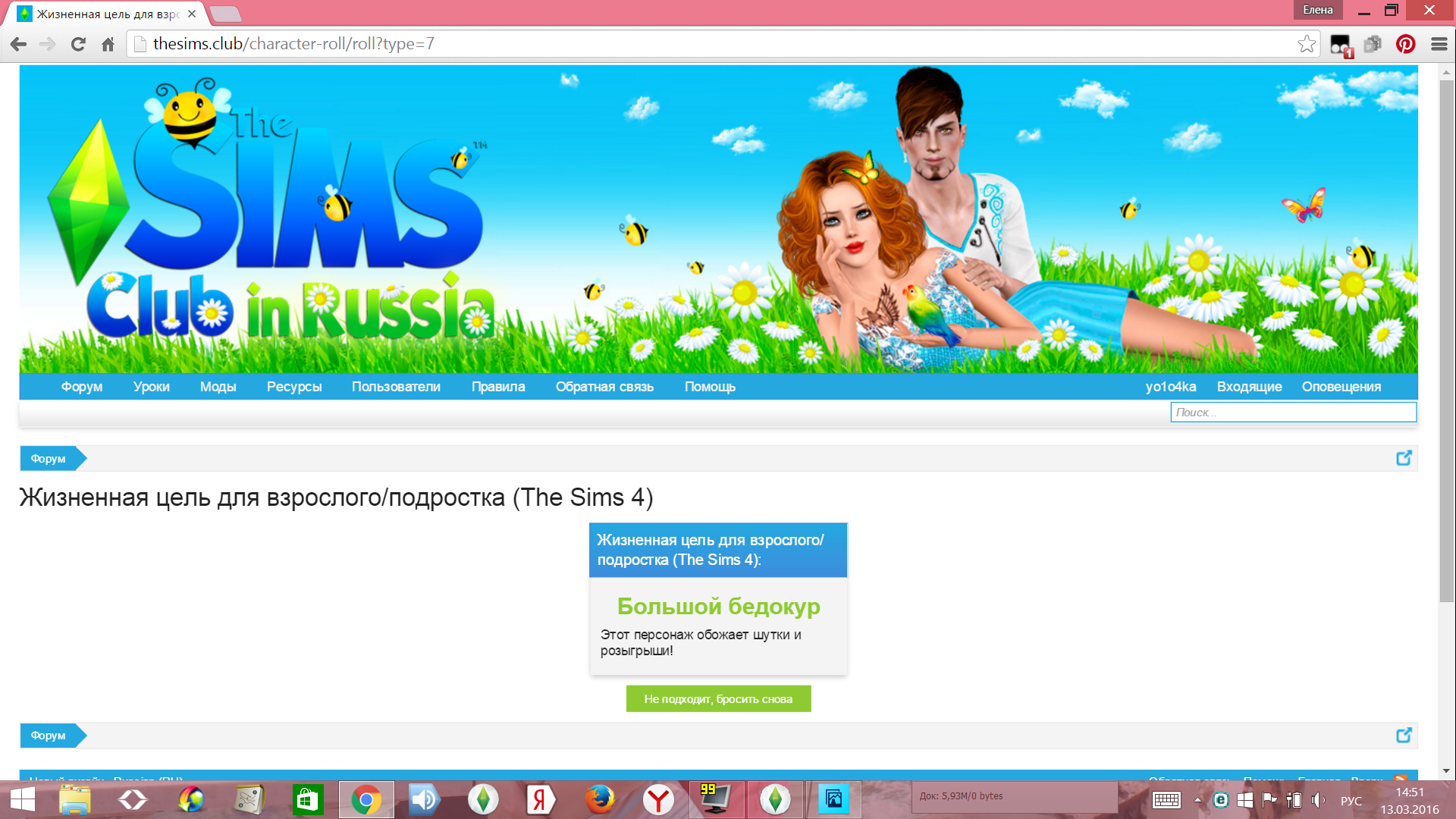Viewport: 1456px width, 819px height.
Task: Open the Помощь menu item
Action: coord(710,387)
